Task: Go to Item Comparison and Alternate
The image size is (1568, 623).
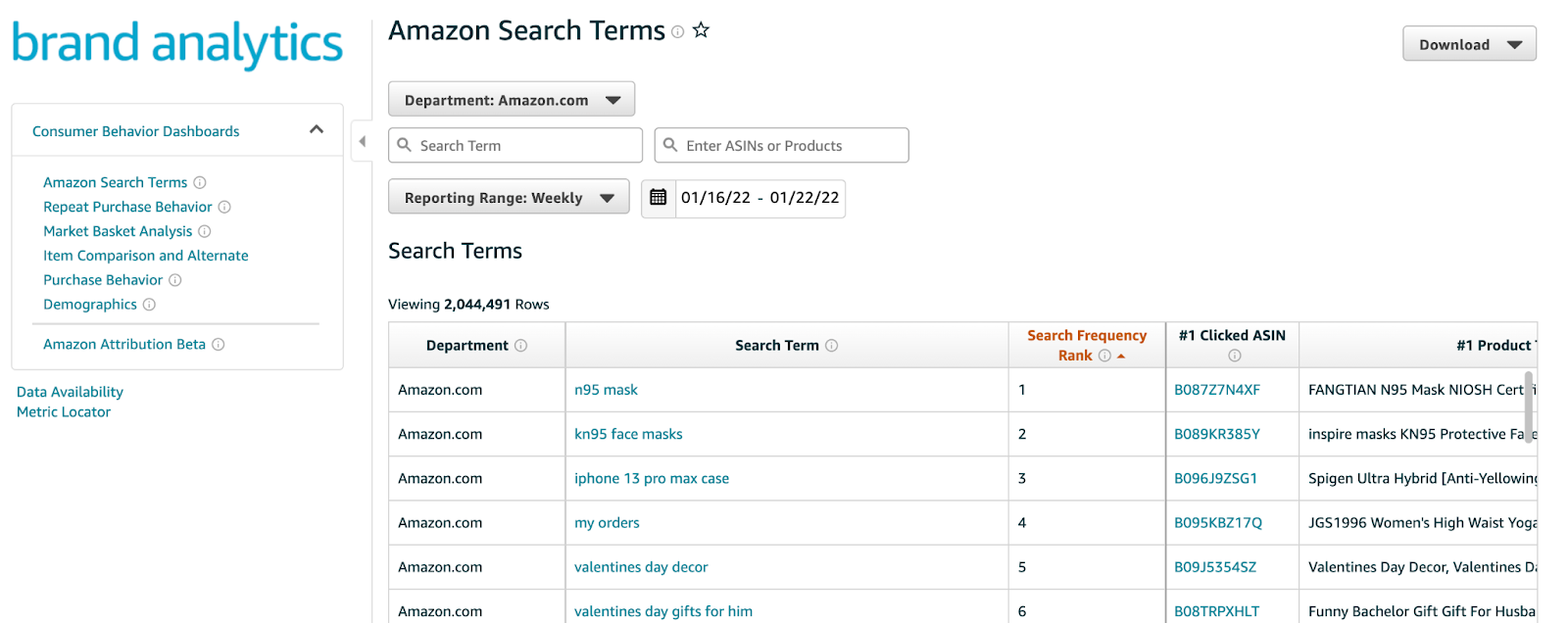Action: pyautogui.click(x=146, y=256)
